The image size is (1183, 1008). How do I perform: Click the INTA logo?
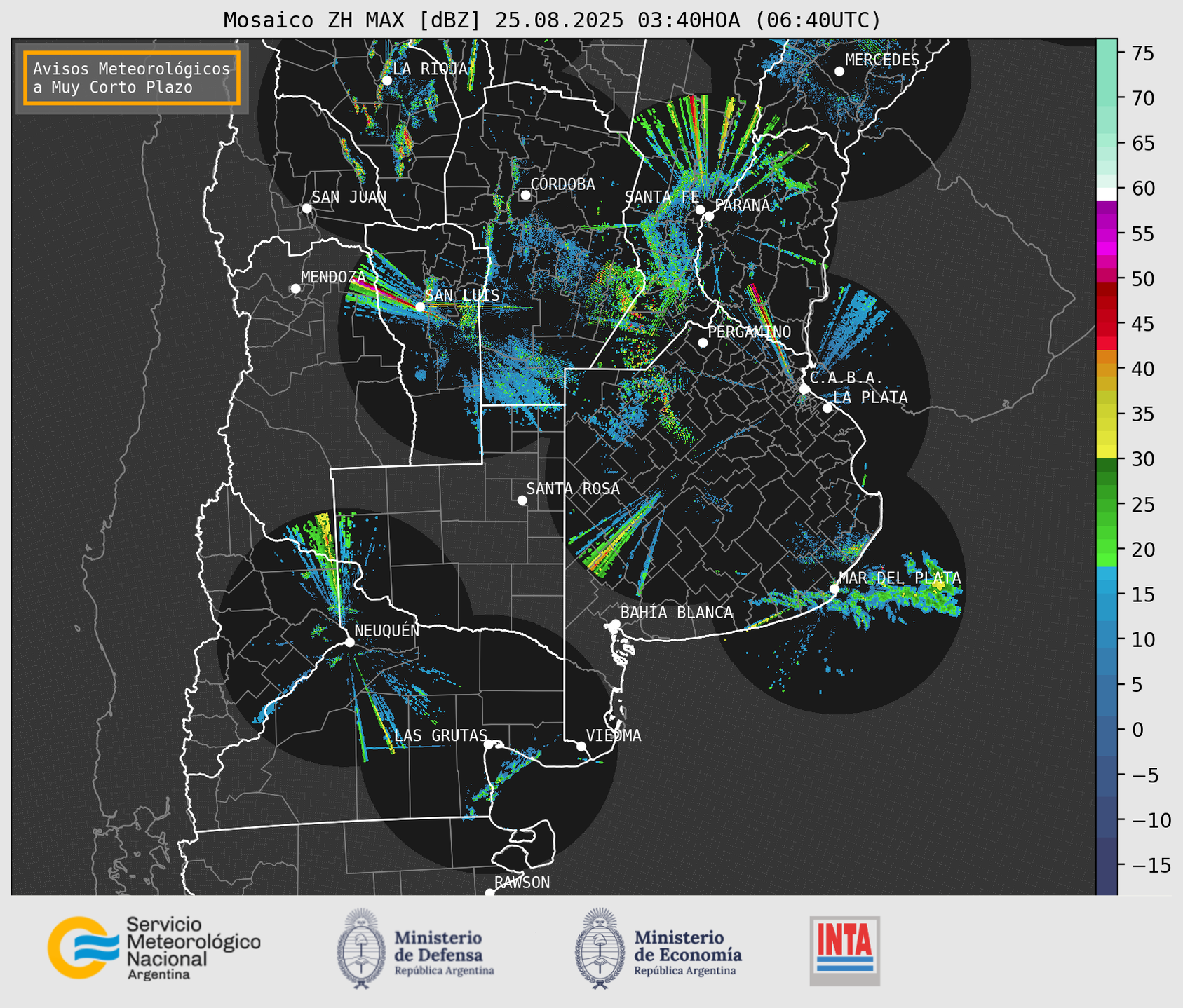(845, 951)
